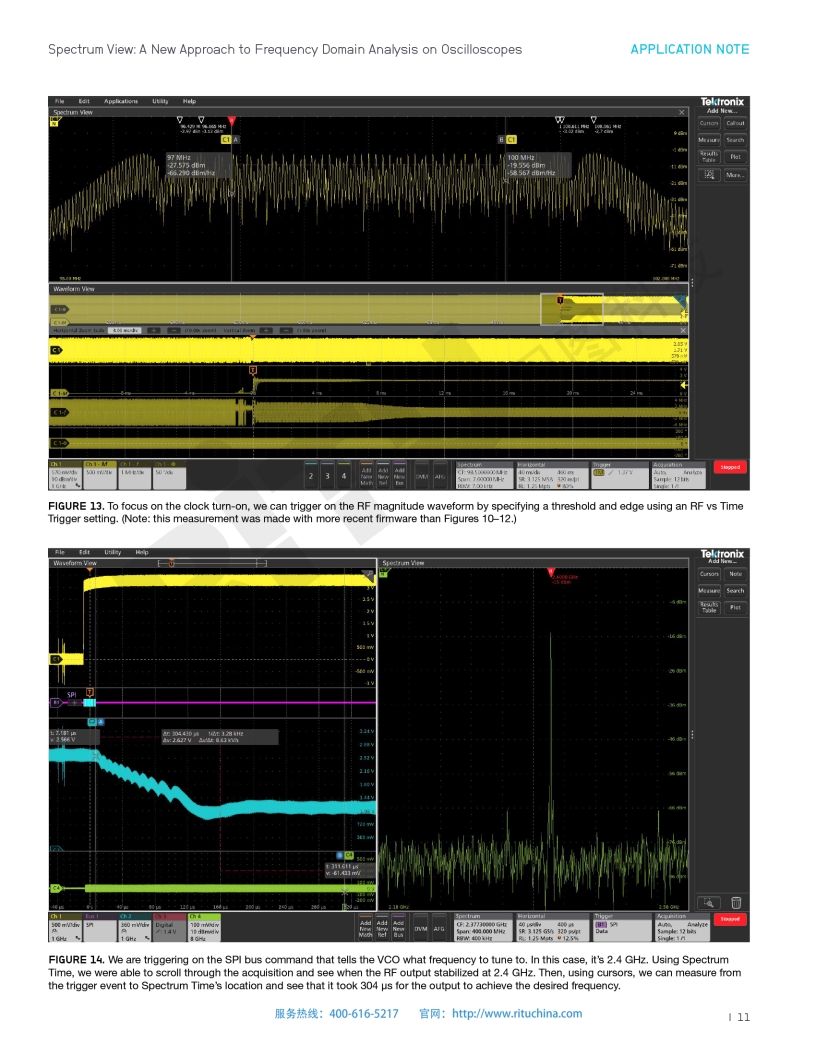Turn on channel 2 in Figure 13 settings bar
The width and height of the screenshot is (816, 1056).
click(x=310, y=476)
